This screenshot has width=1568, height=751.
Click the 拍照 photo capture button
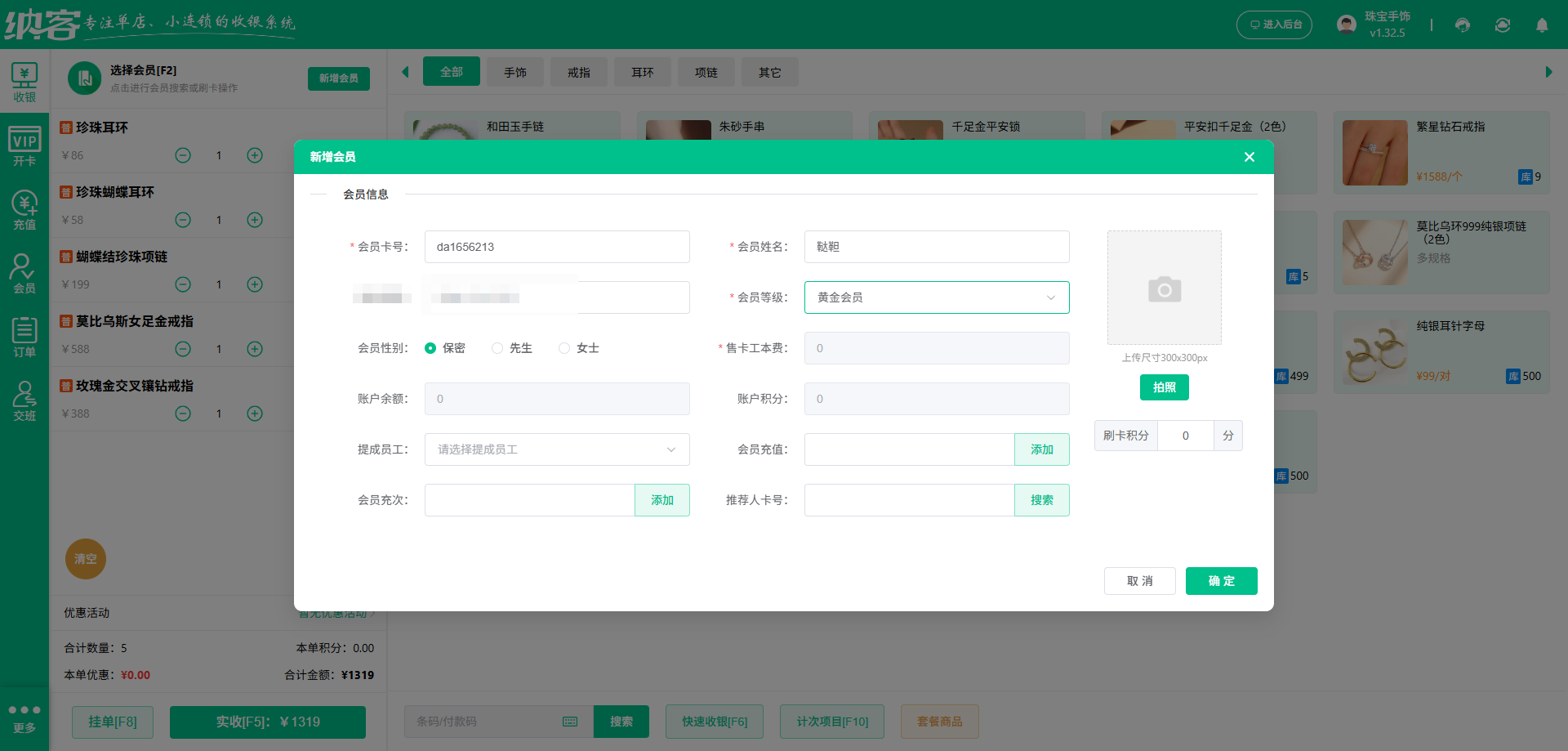[1164, 387]
